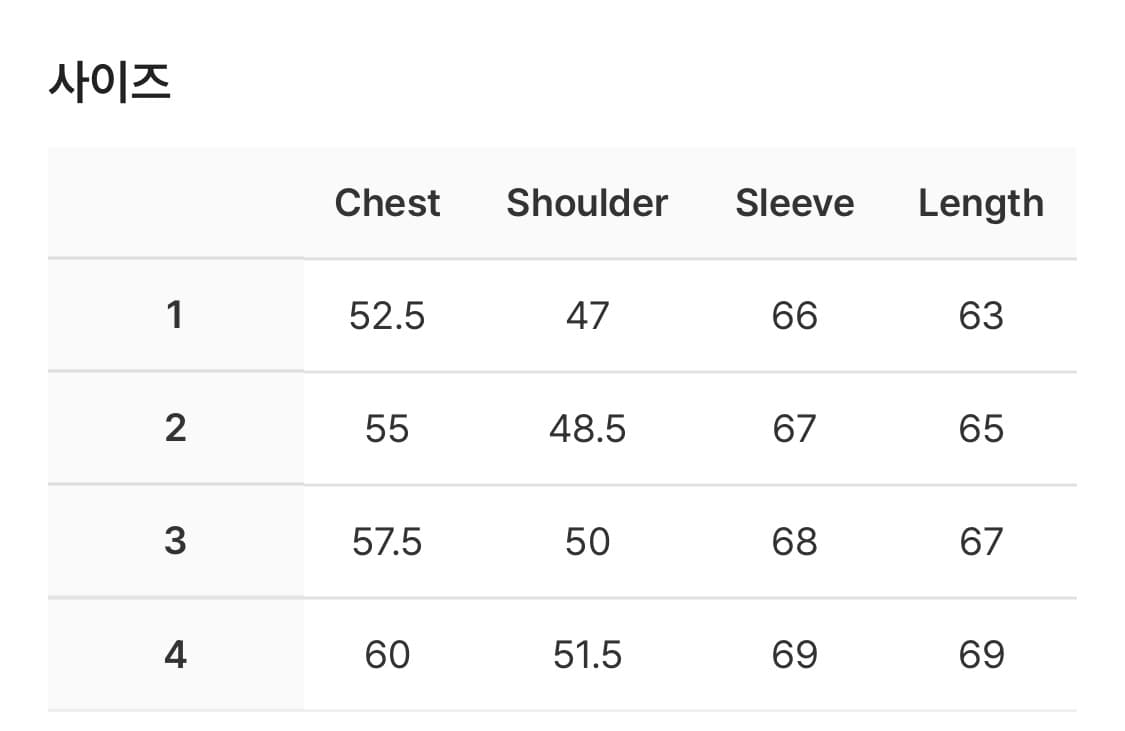Click shoulder value 48.5
The image size is (1125, 731).
pyautogui.click(x=587, y=429)
